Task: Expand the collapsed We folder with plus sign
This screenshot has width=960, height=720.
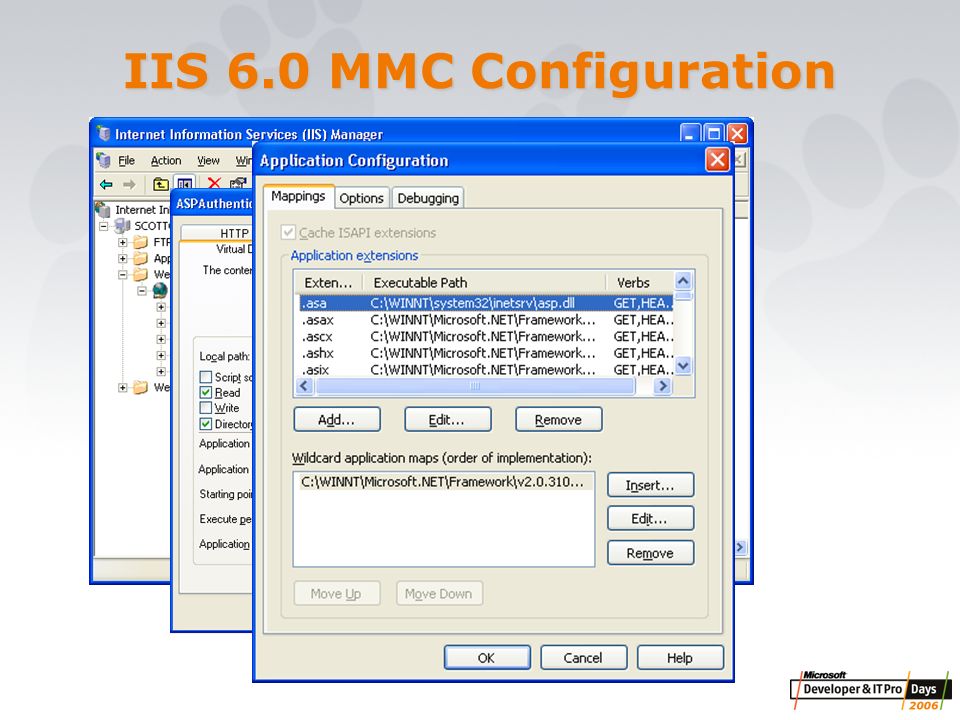Action: (x=122, y=388)
